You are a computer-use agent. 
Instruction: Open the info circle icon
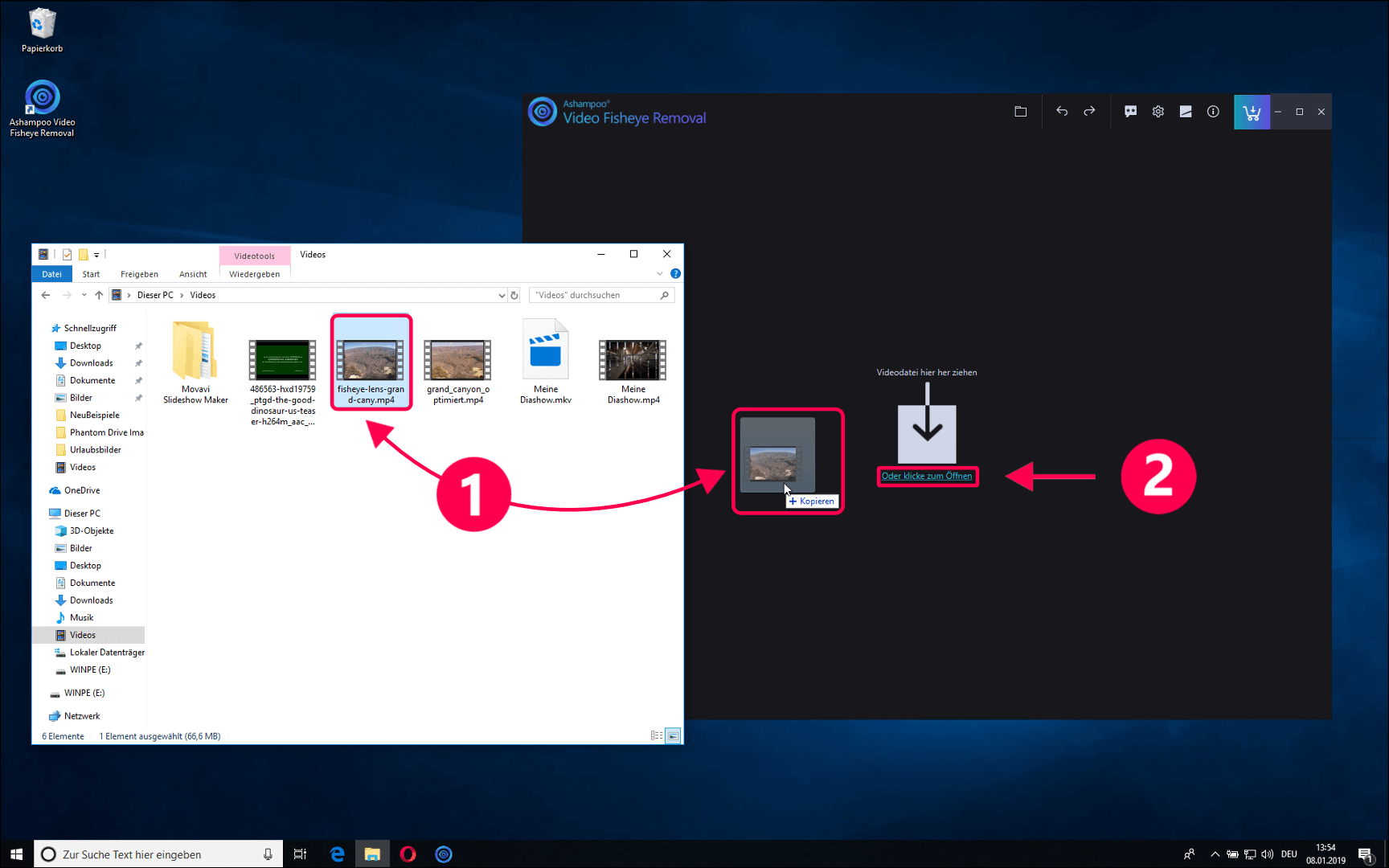click(x=1213, y=112)
